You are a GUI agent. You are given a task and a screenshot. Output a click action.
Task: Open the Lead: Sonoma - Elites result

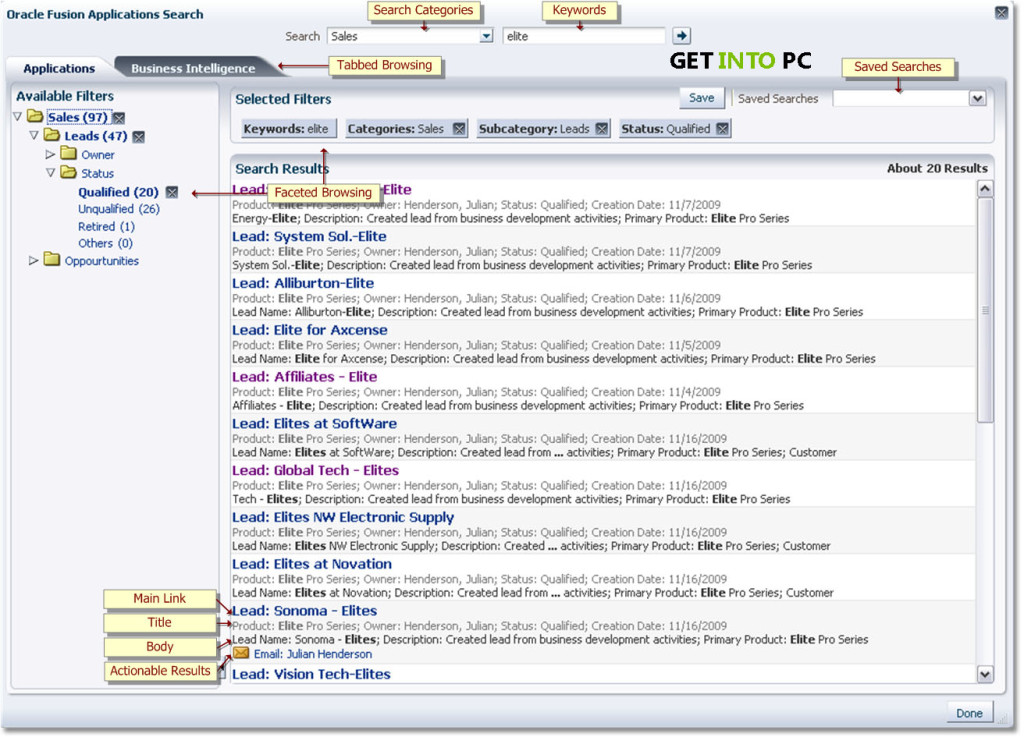(304, 611)
